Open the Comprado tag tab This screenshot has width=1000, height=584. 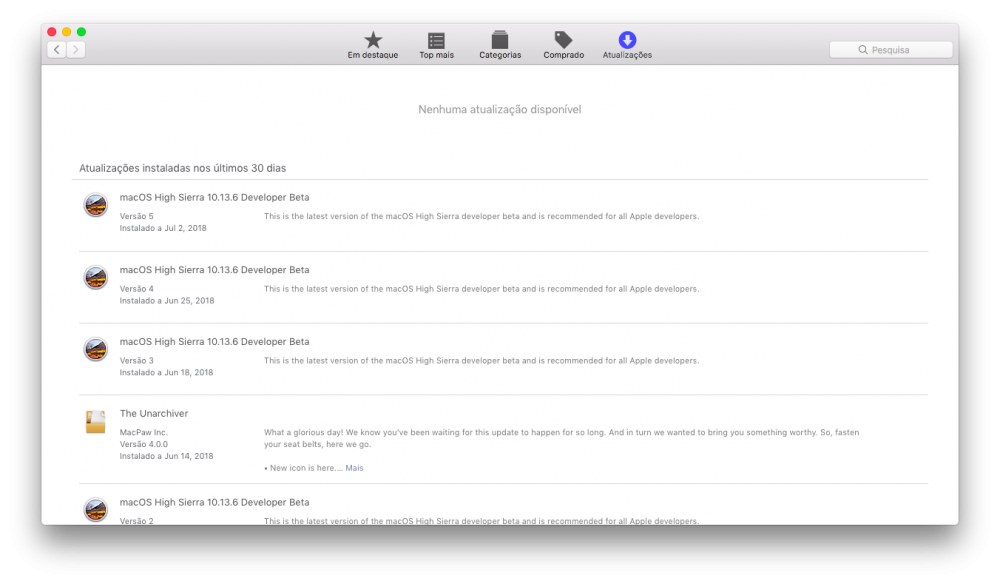(x=563, y=45)
